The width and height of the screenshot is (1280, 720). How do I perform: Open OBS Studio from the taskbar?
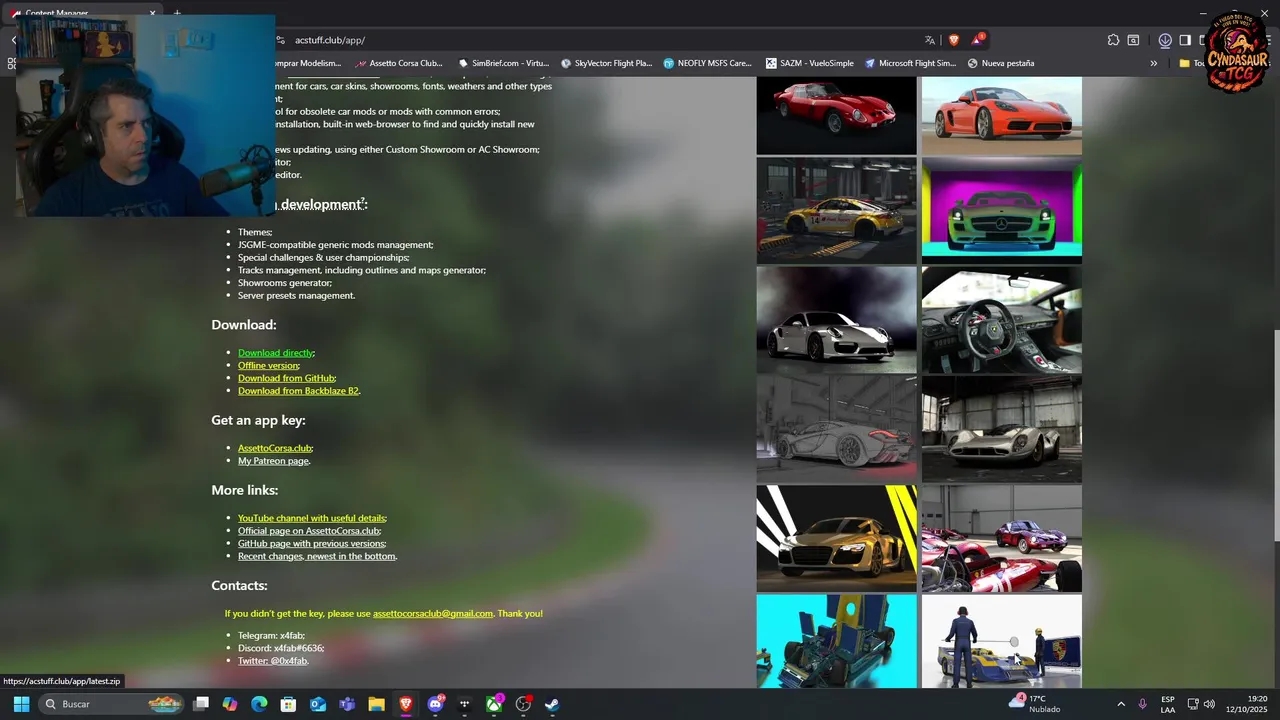[x=523, y=704]
